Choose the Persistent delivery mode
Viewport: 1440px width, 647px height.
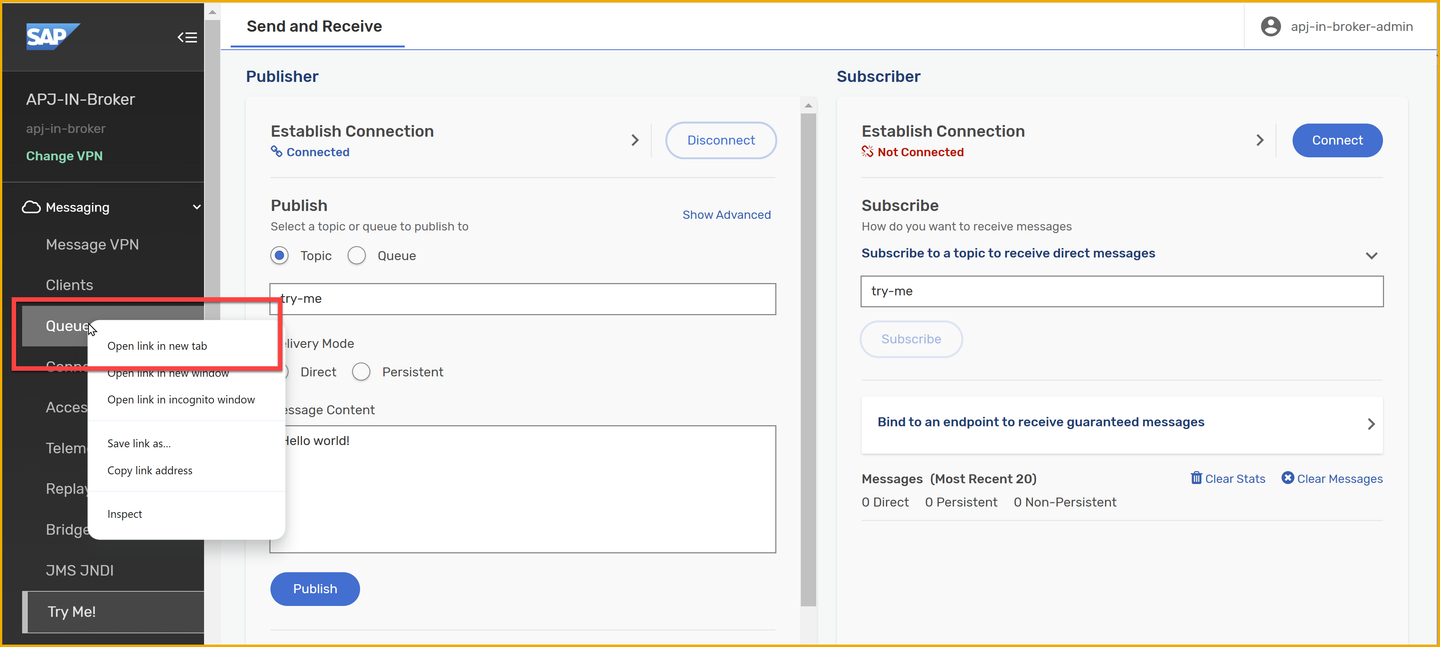click(x=361, y=372)
